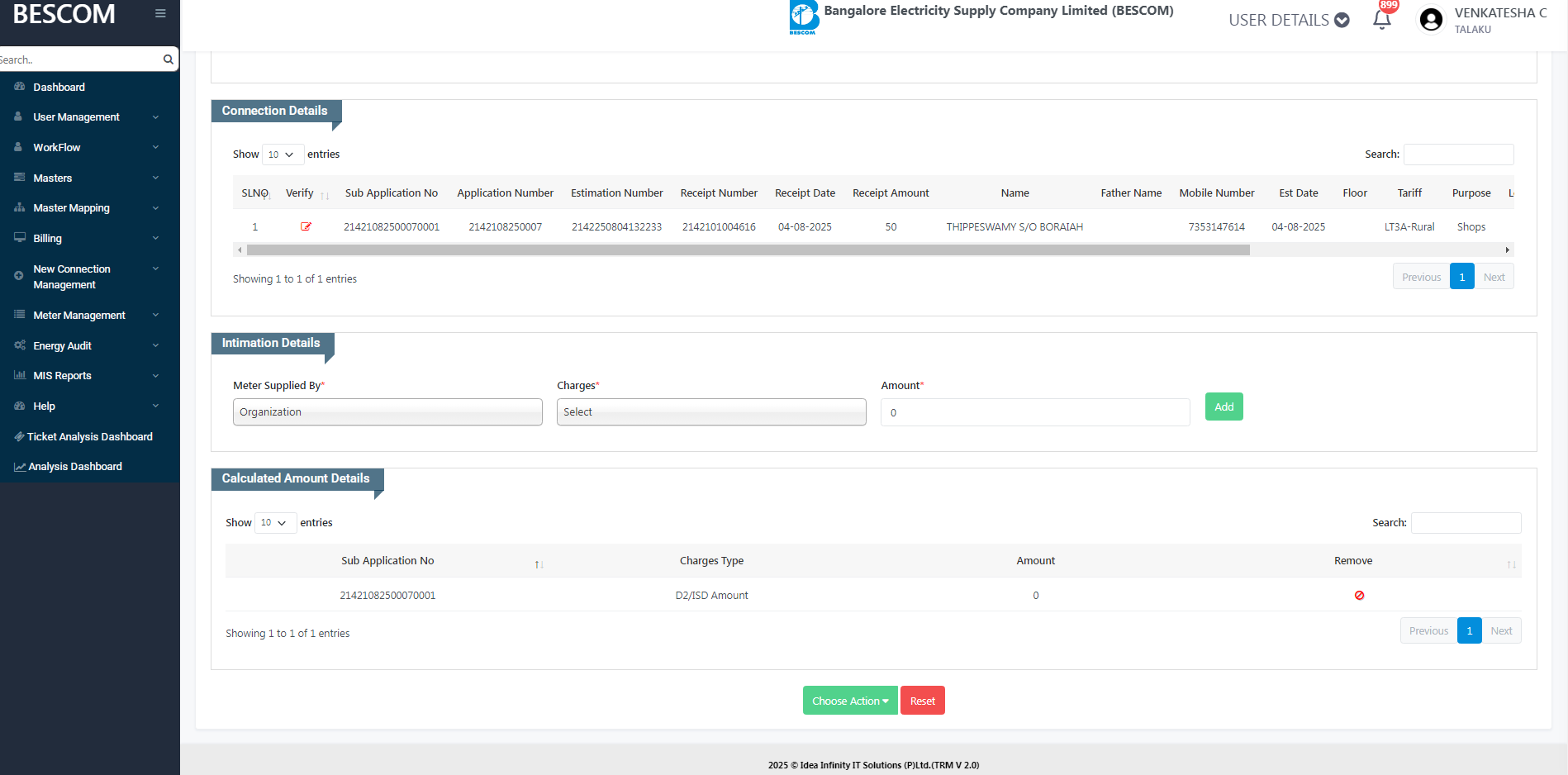Click the verify edit icon in Connection Details row
The width and height of the screenshot is (1568, 775).
click(306, 226)
